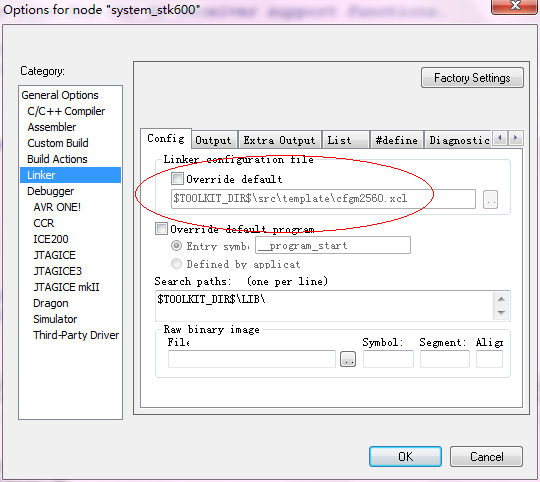Browse for raw binary image file
This screenshot has width=540, height=482.
click(348, 359)
